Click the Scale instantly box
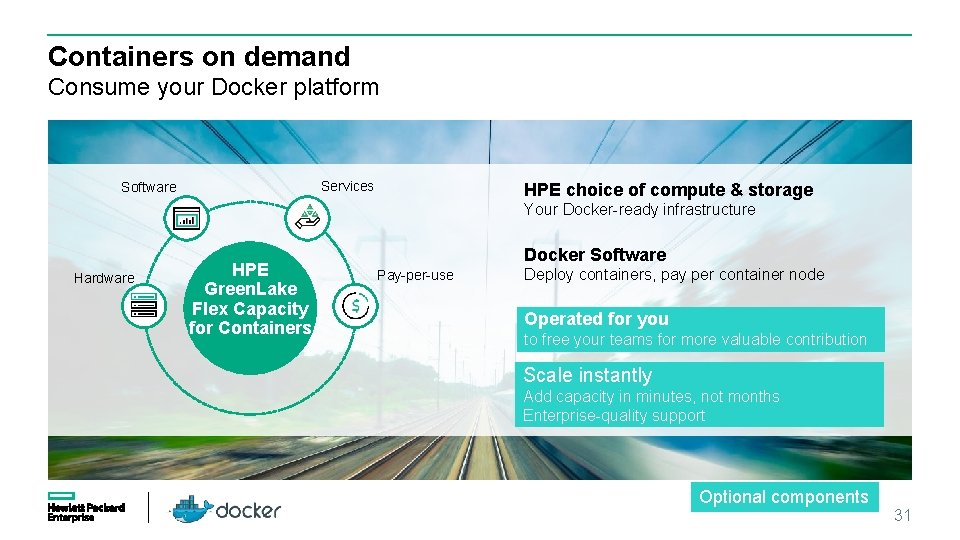This screenshot has height=540, width=960. tap(700, 394)
